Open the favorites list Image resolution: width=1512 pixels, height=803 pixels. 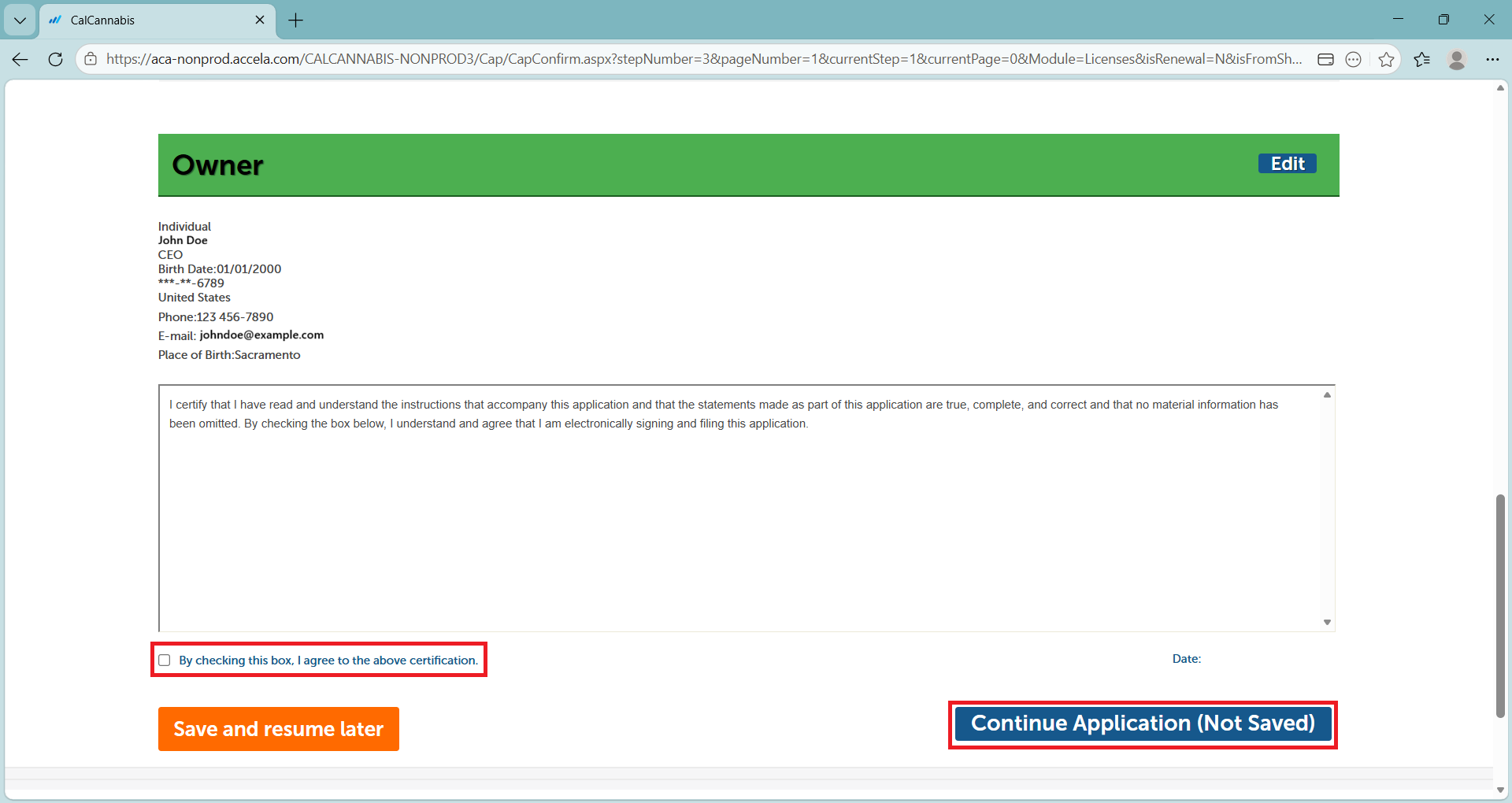tap(1422, 59)
